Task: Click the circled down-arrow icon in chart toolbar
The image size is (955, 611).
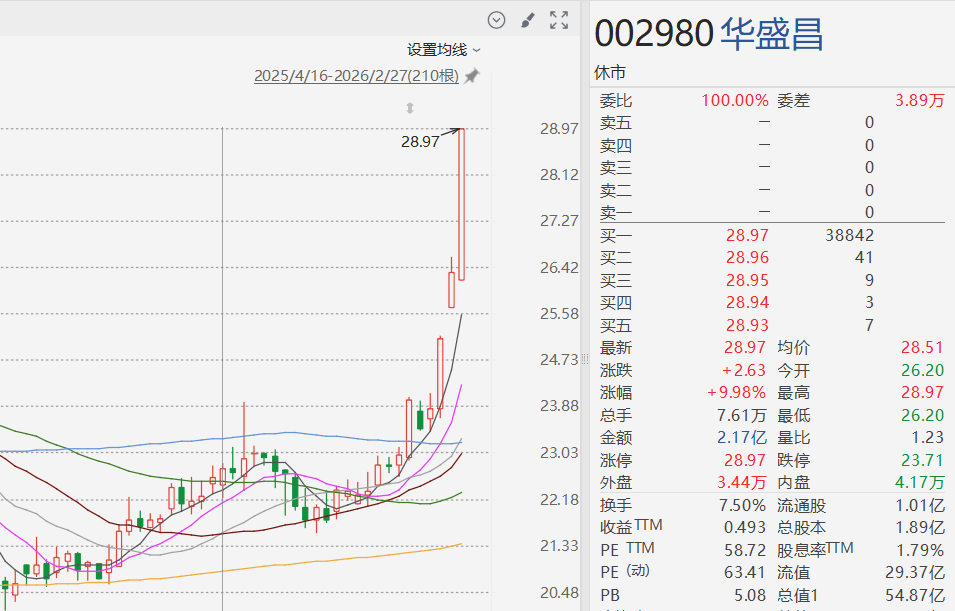Action: [497, 20]
